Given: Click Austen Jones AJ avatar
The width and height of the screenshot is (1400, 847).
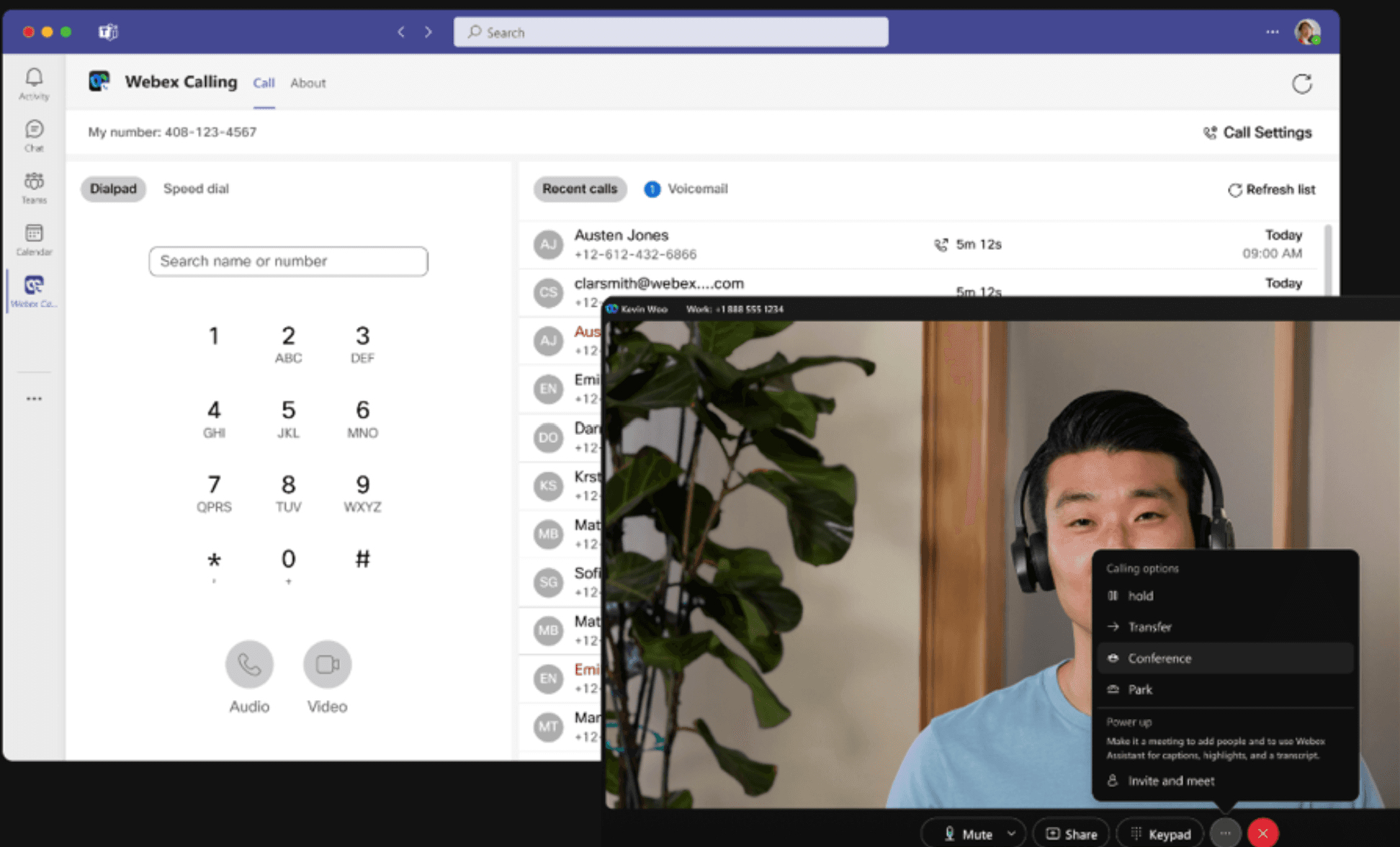Looking at the screenshot, I should [548, 245].
